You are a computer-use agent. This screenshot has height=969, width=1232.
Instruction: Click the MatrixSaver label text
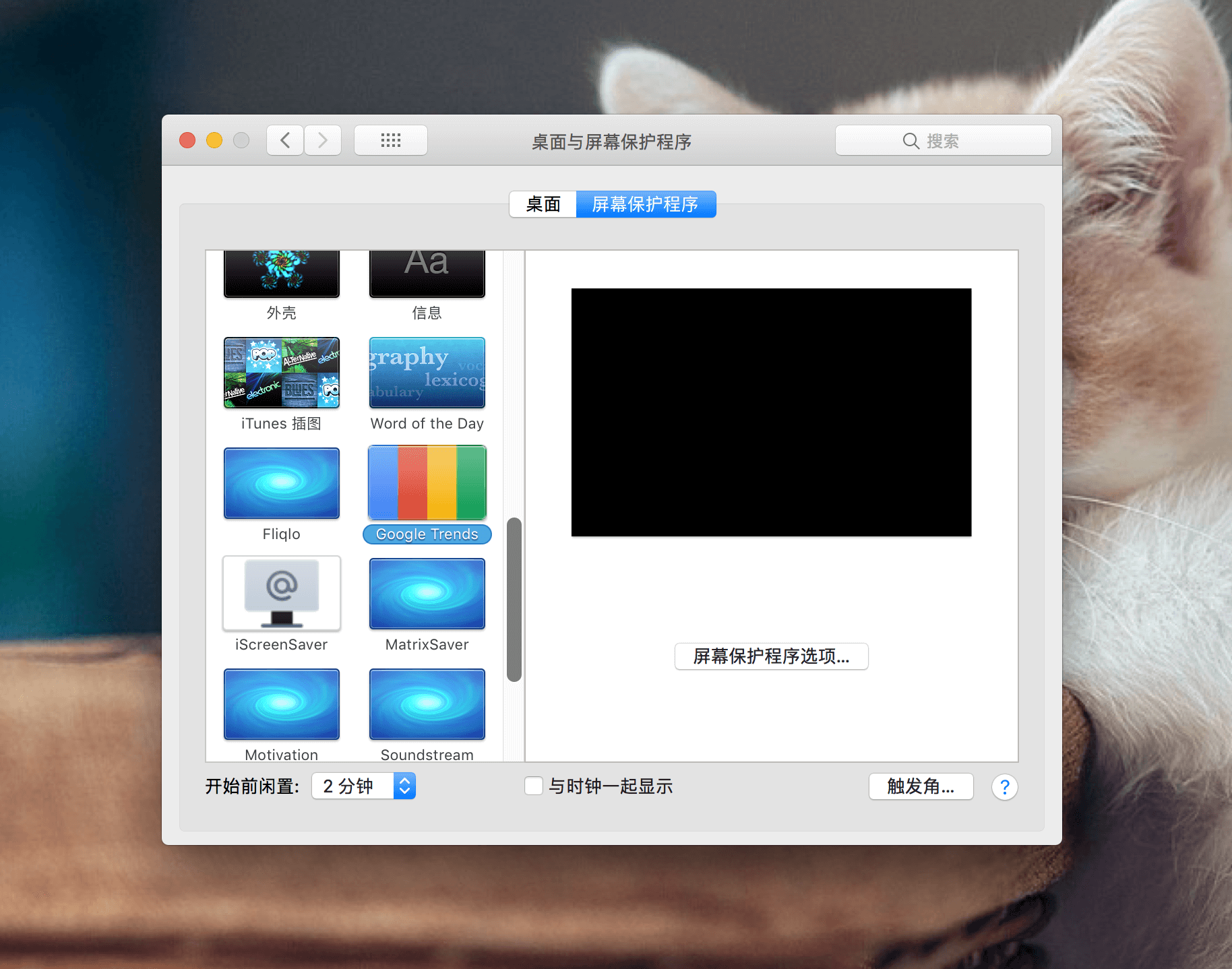coord(427,645)
